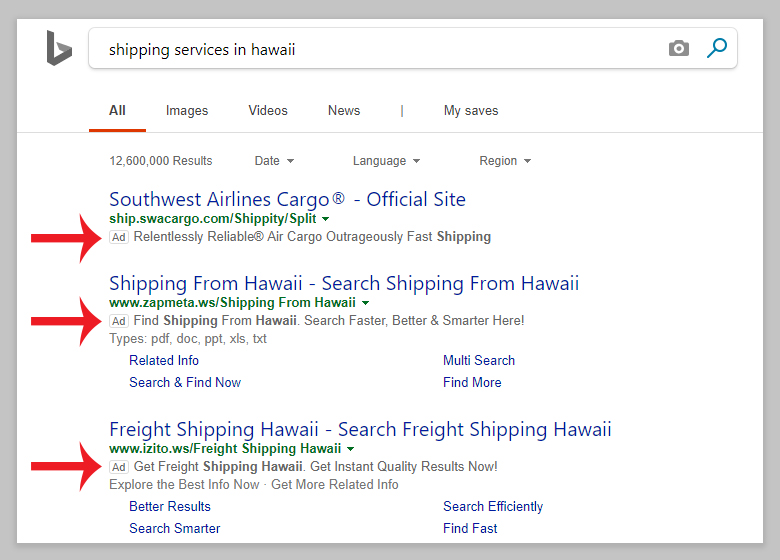
Task: Click the Multi Search sitelink
Action: click(x=479, y=361)
